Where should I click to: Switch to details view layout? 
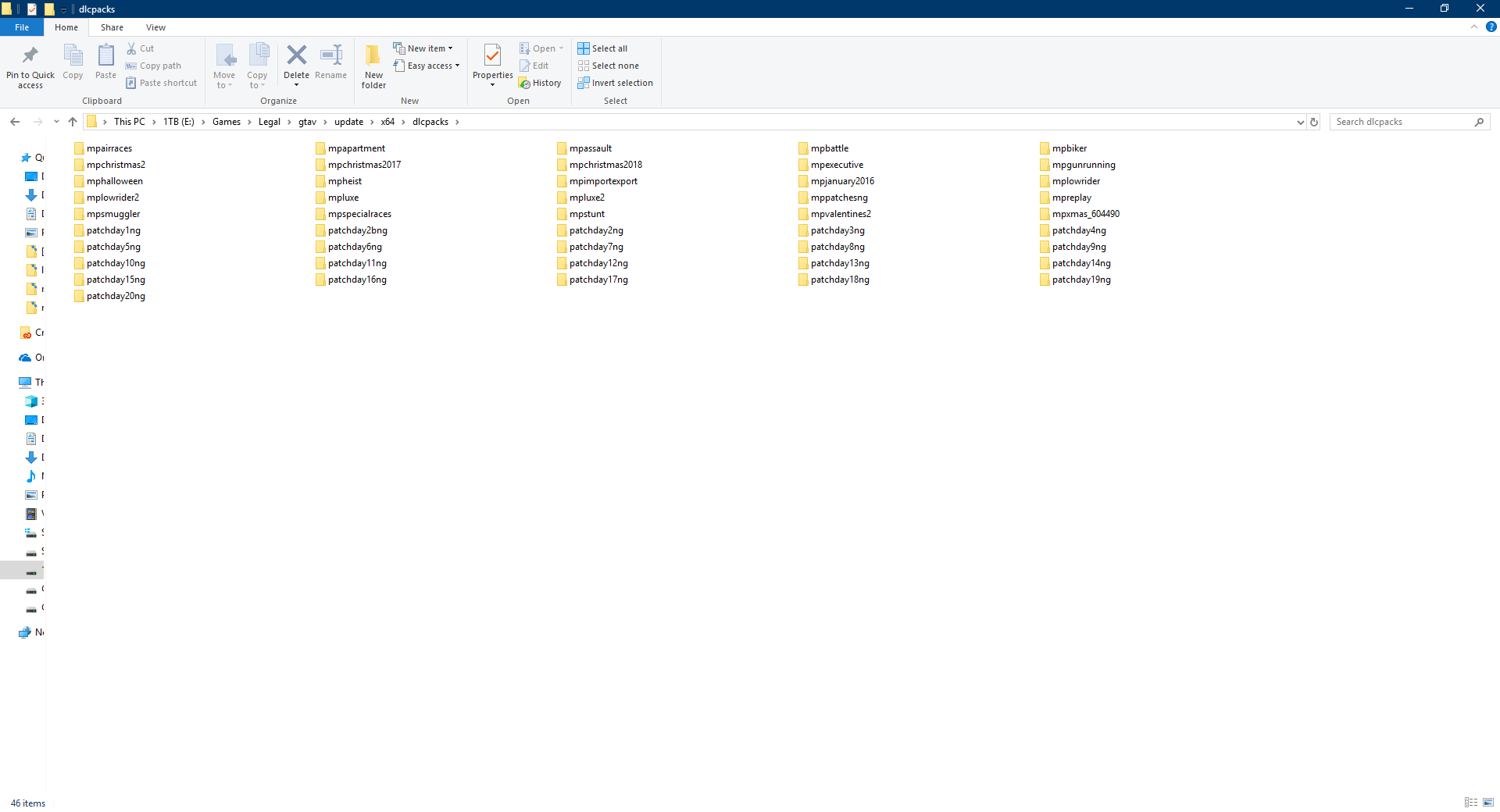pos(1471,803)
